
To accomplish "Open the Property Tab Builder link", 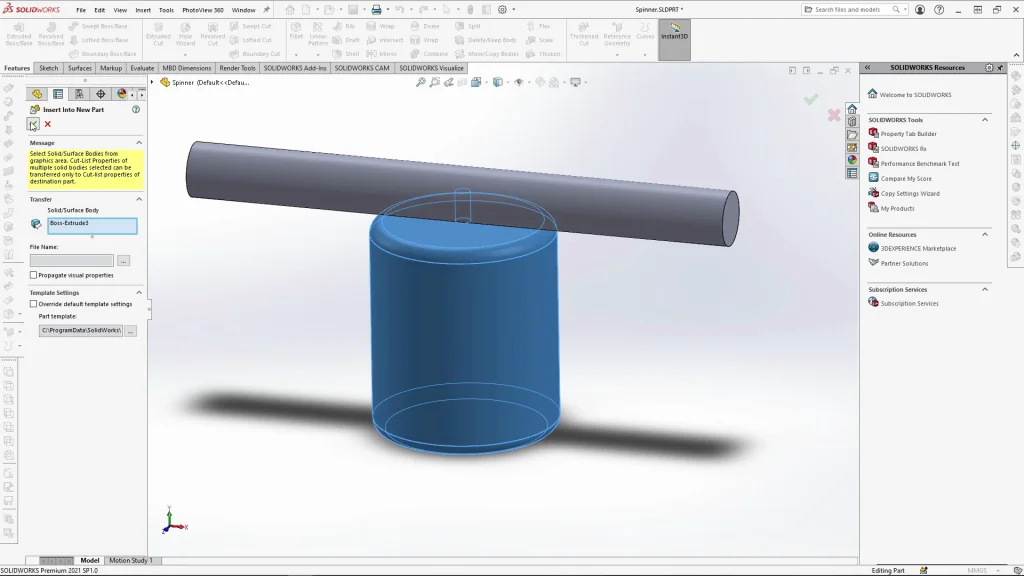I will coord(908,134).
